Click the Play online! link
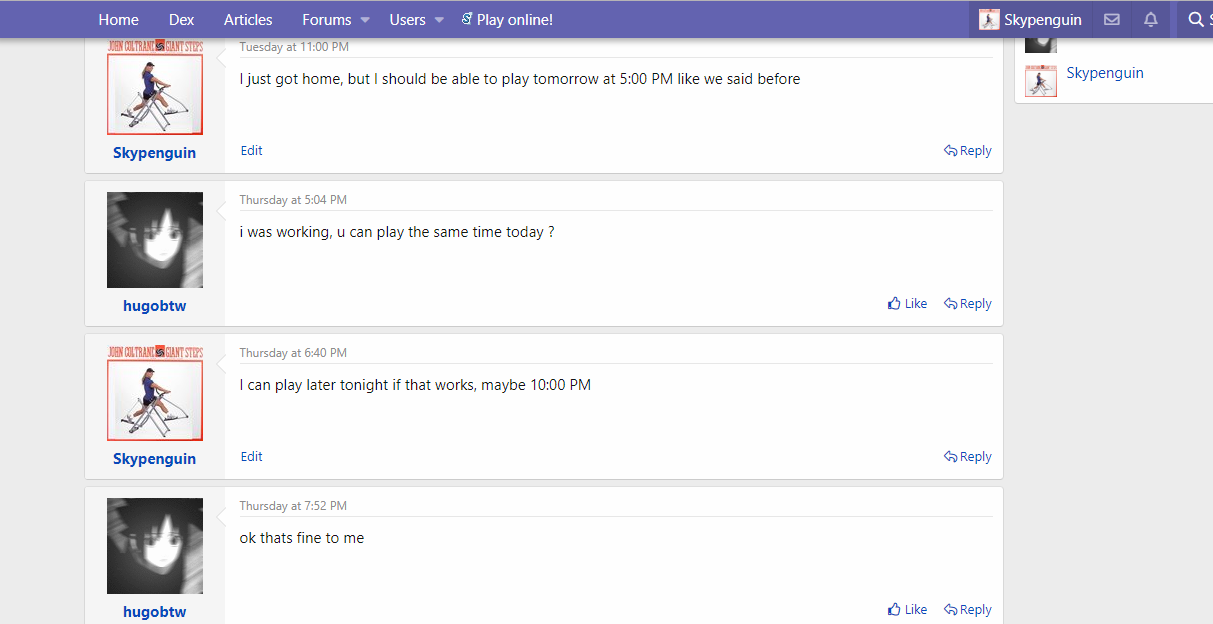This screenshot has height=624, width=1213. [x=507, y=20]
